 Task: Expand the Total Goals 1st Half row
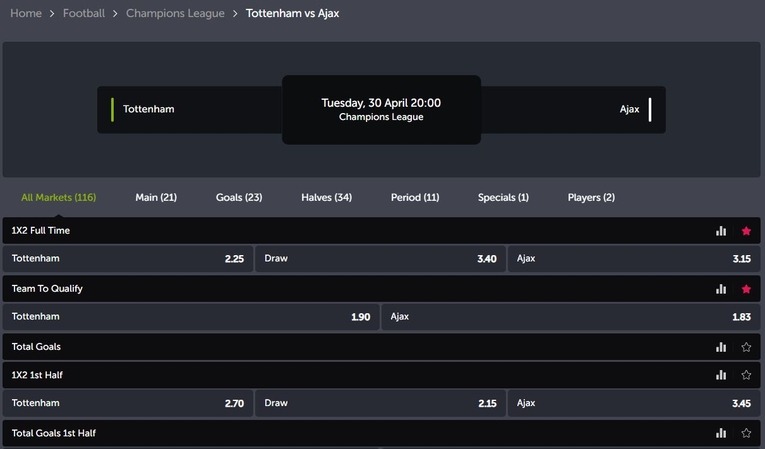pos(300,433)
